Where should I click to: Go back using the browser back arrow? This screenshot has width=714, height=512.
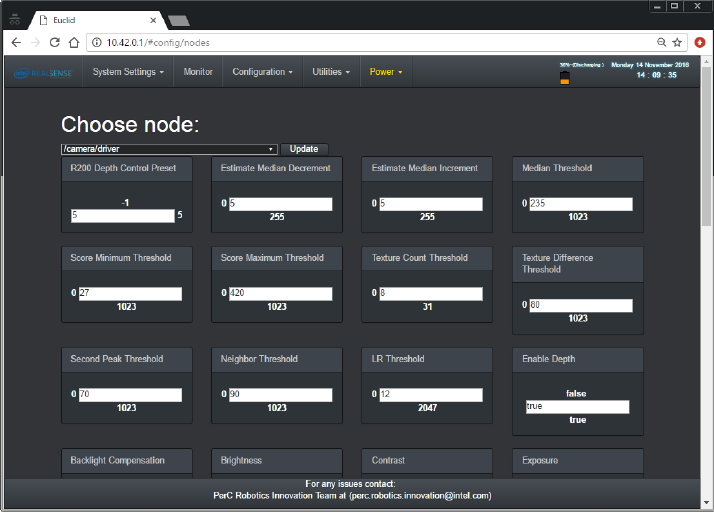16,42
